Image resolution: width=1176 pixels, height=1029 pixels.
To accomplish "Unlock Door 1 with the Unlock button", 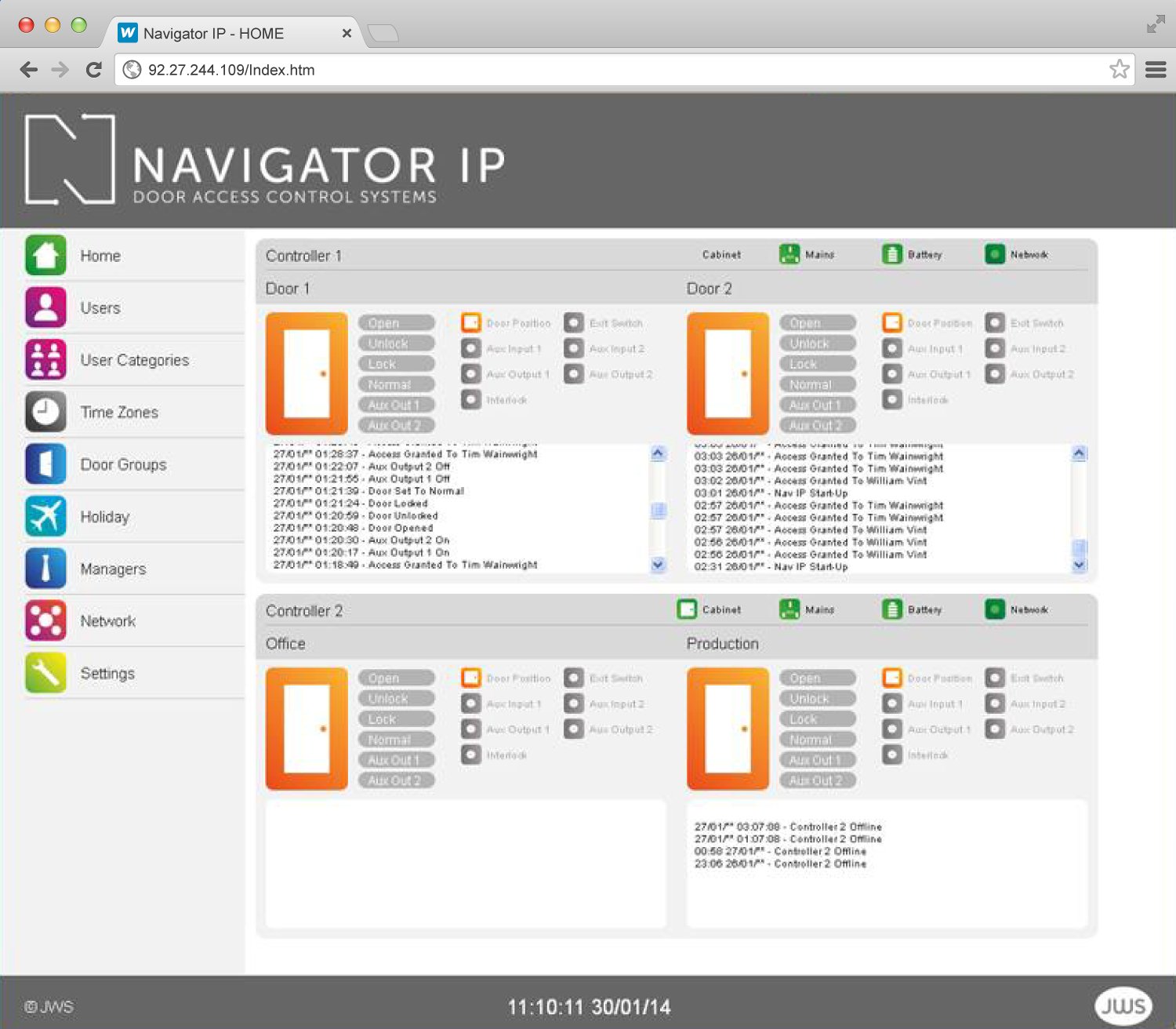I will [397, 344].
